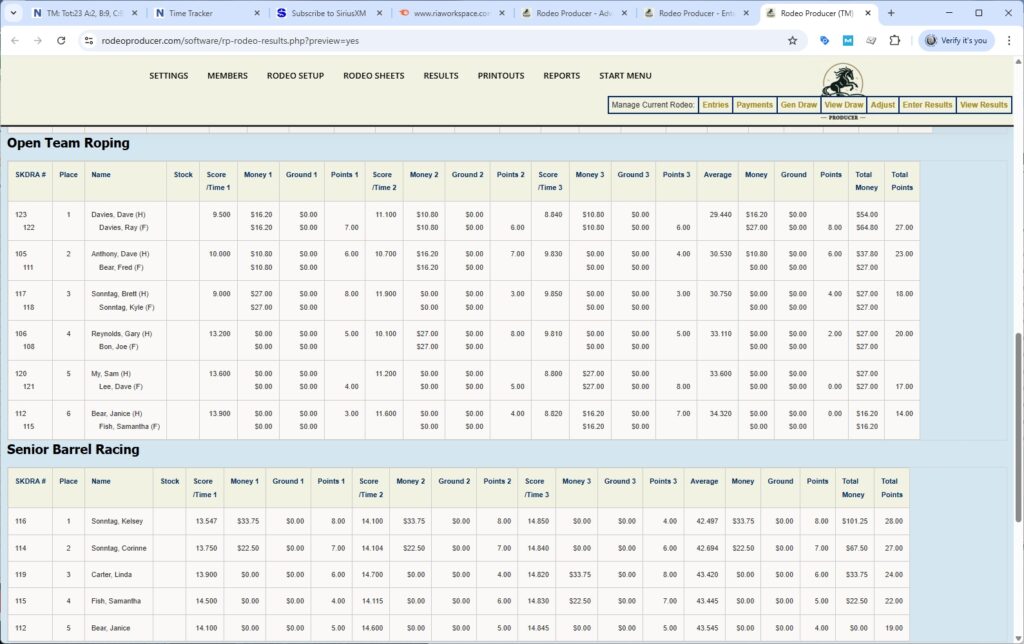The width and height of the screenshot is (1024, 644).
Task: Click the blue shopping tag extension icon
Action: pos(823,40)
